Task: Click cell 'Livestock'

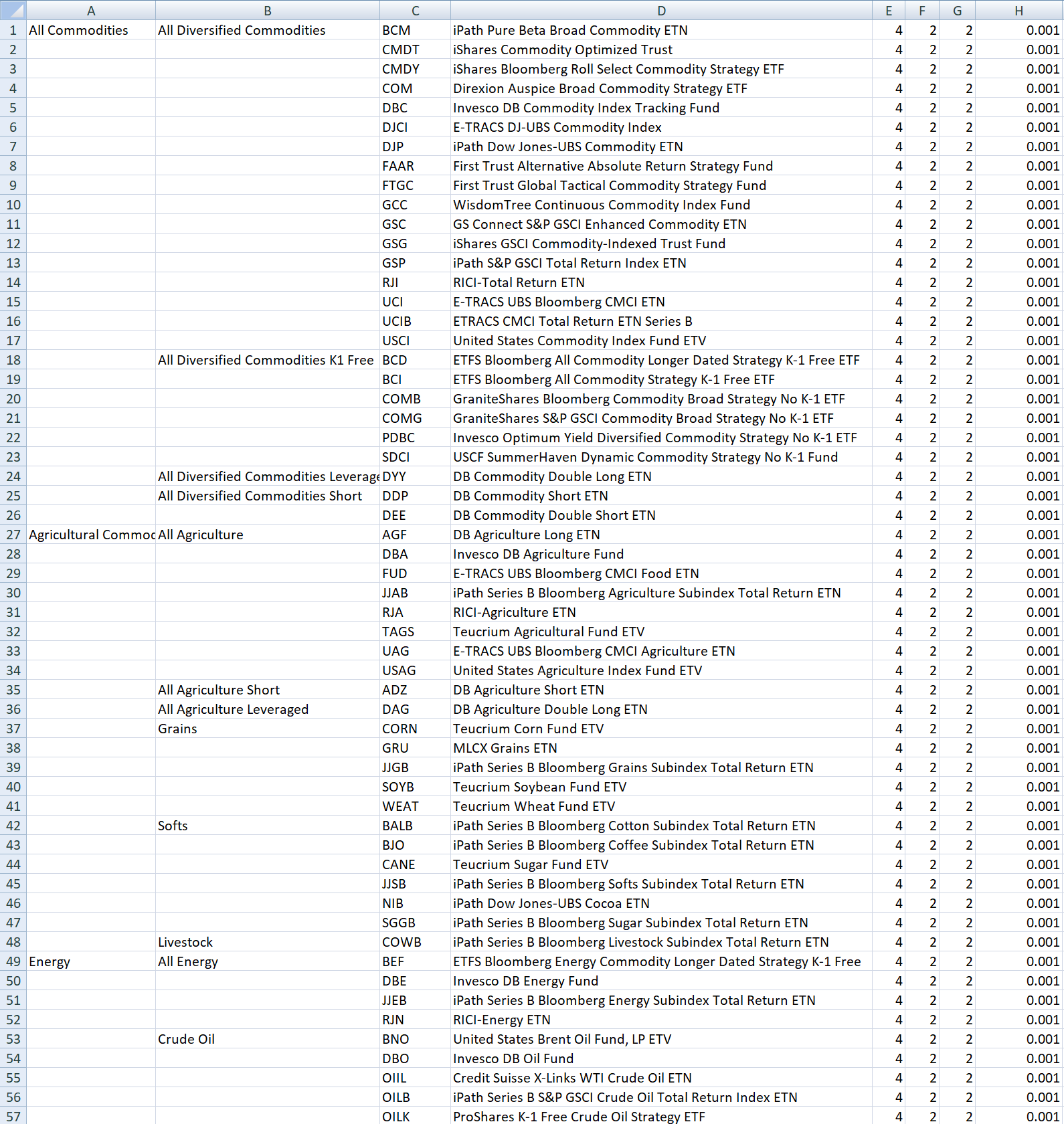Action: [x=268, y=942]
